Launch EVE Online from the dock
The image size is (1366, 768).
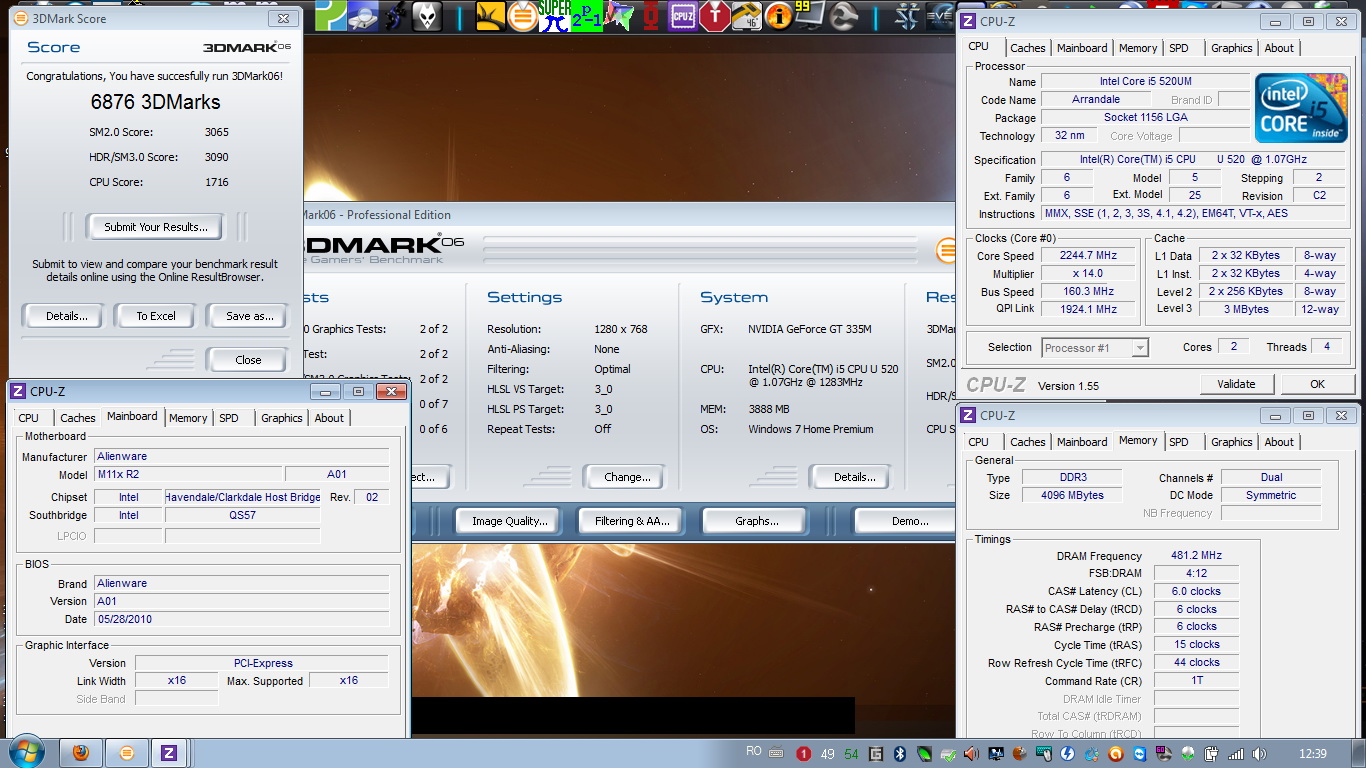coord(942,16)
